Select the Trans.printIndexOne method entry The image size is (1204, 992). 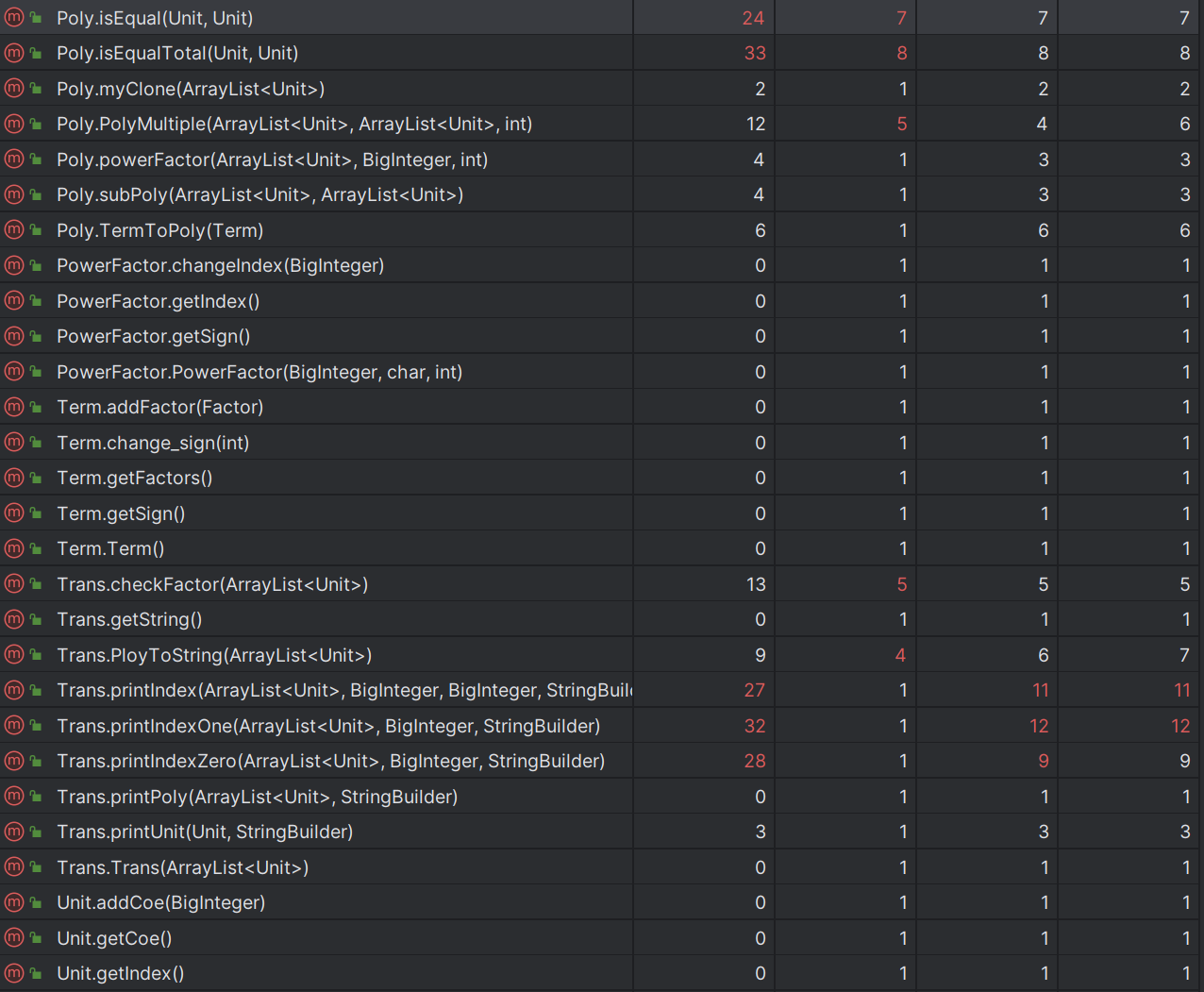tap(328, 726)
